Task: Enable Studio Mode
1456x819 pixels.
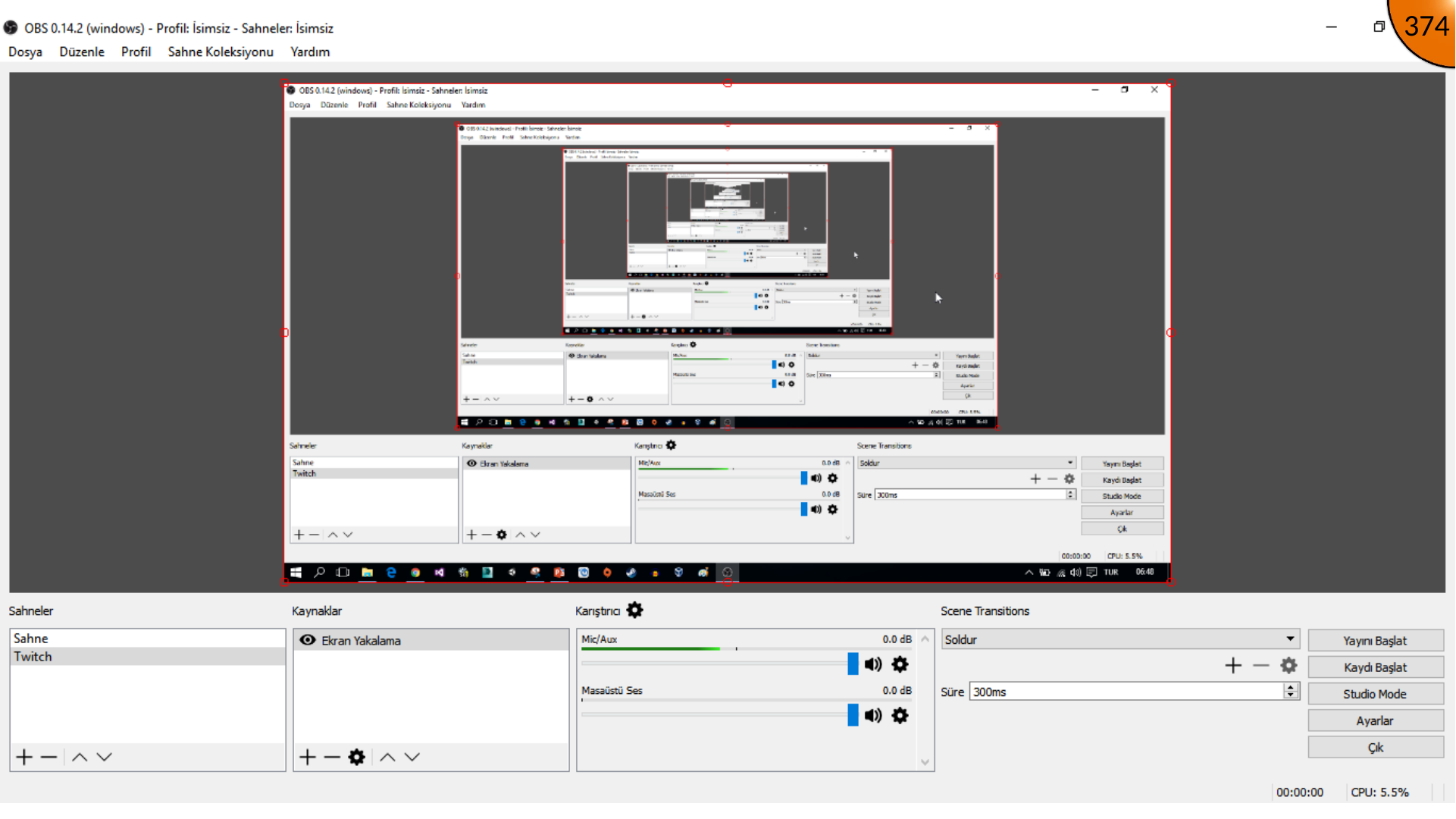Action: coord(1375,694)
